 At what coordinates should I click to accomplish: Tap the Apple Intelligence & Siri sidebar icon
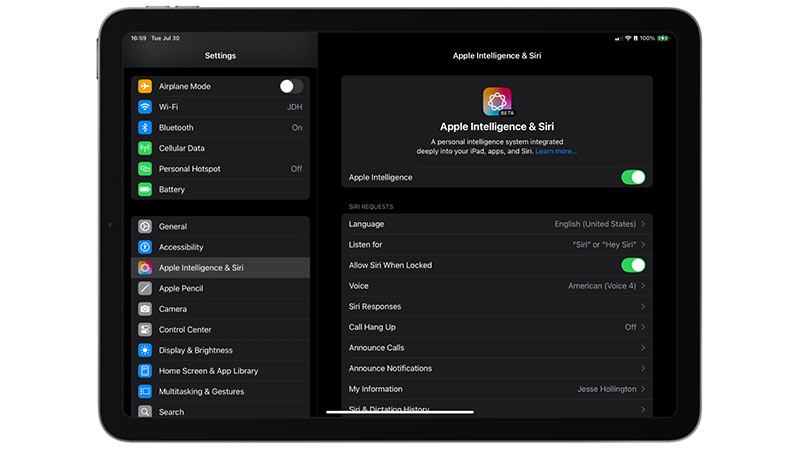click(145, 268)
